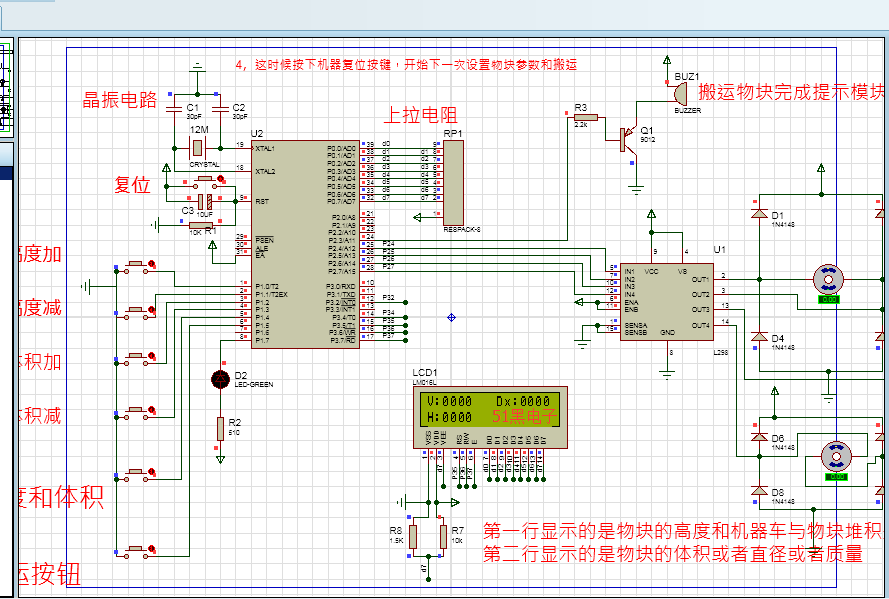Screen dimensions: 889x599
Task: Select capacitor C3 10UF
Action: pos(205,201)
